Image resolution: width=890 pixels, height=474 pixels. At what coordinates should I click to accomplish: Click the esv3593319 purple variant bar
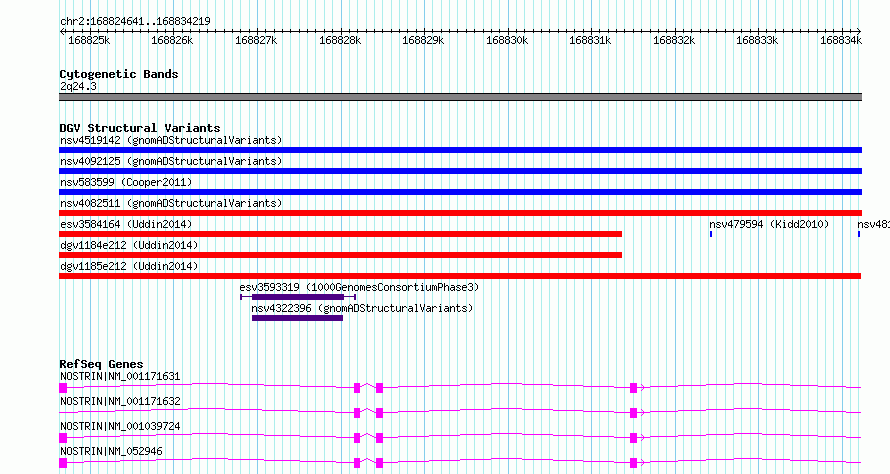click(x=298, y=297)
